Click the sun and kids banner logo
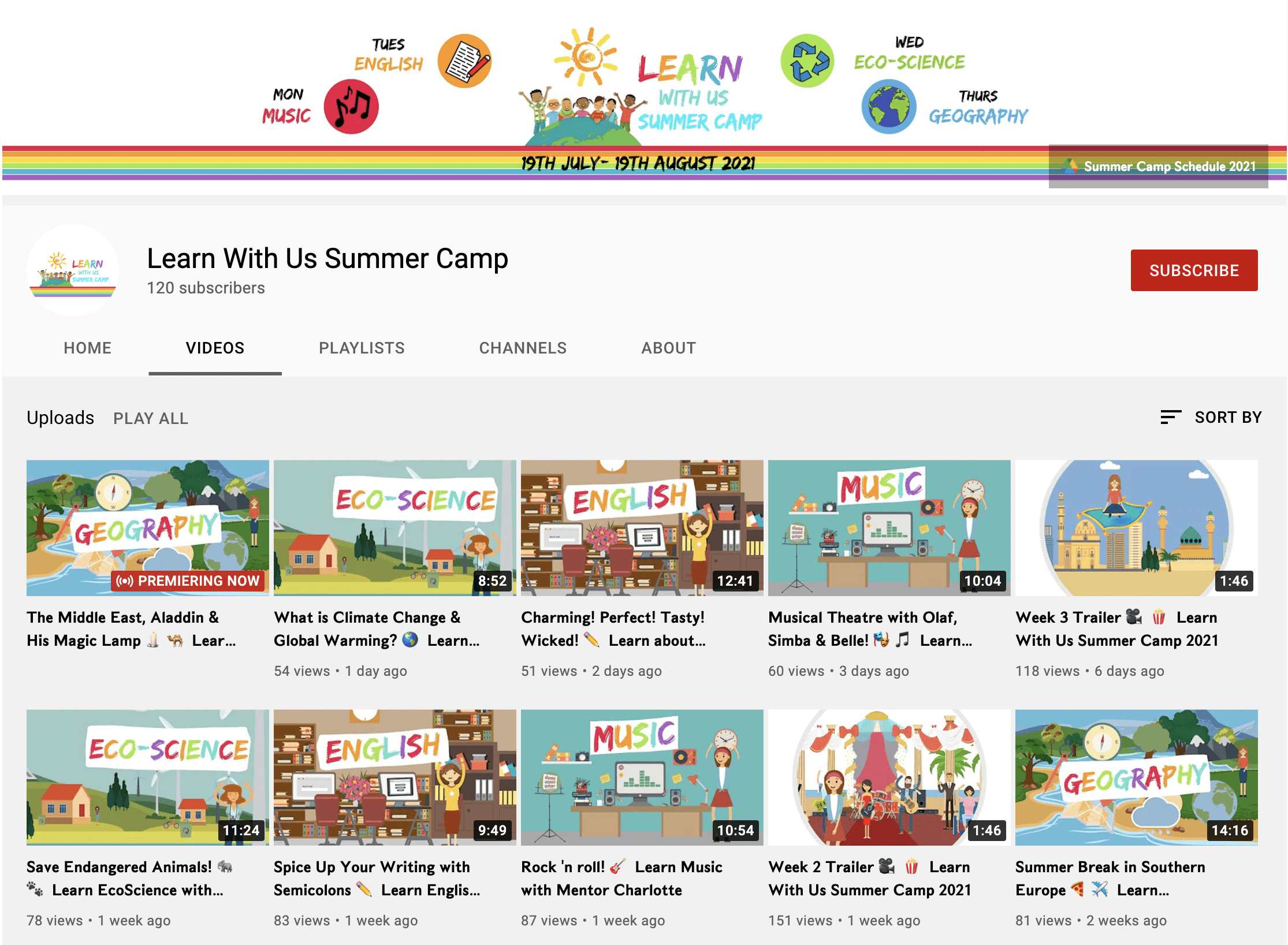The width and height of the screenshot is (1288, 945). tap(583, 87)
